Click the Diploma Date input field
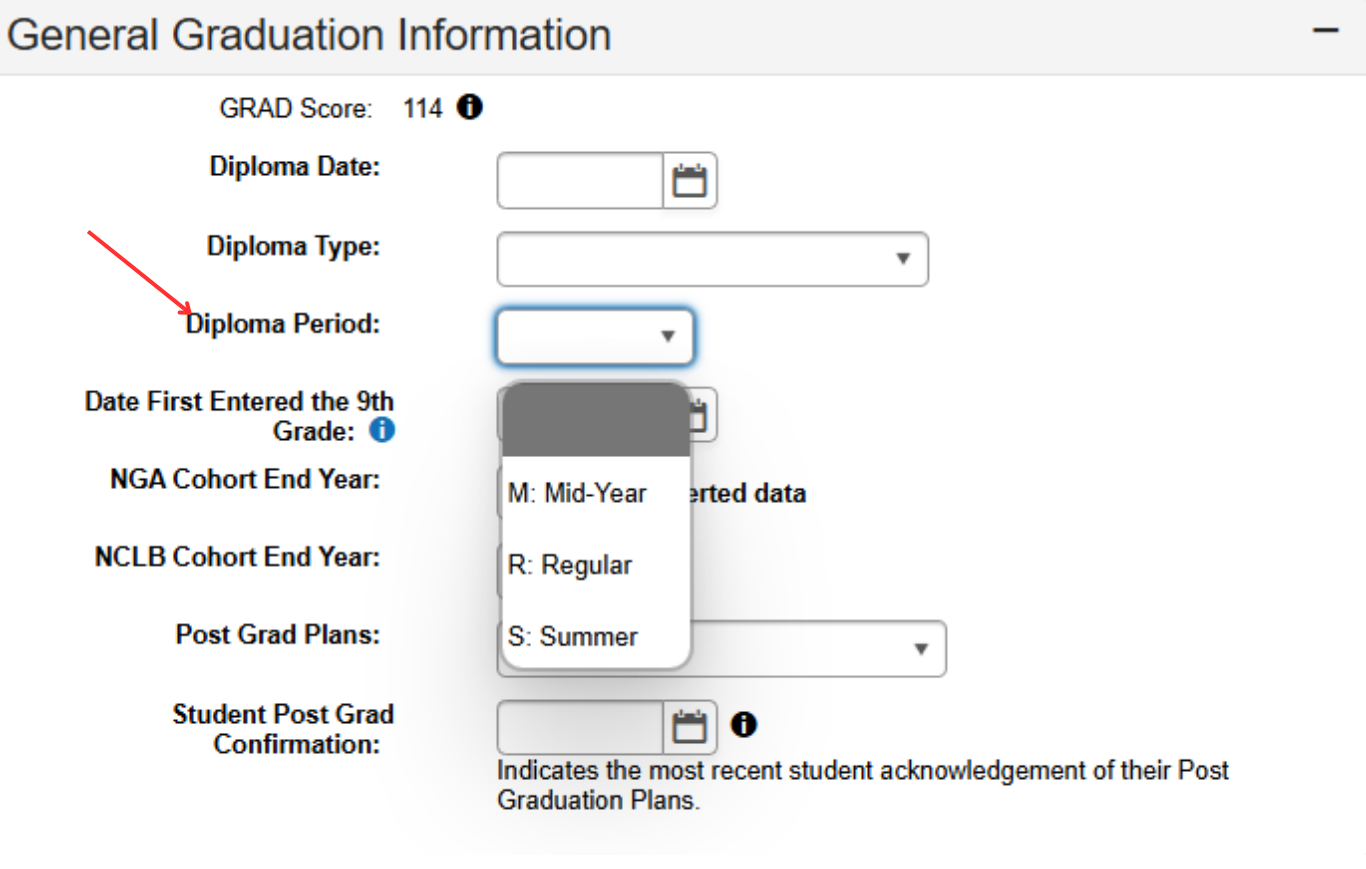This screenshot has width=1366, height=869. point(580,182)
